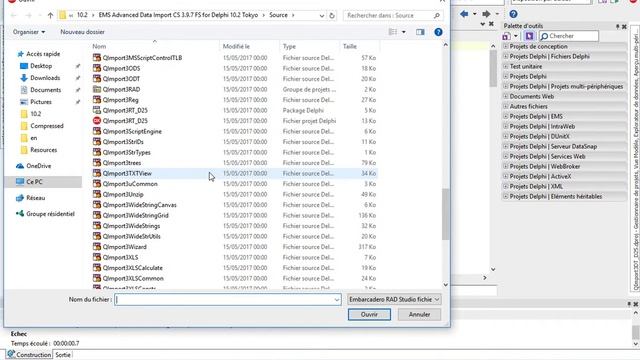Open the file name combo dropdown

(x=337, y=300)
